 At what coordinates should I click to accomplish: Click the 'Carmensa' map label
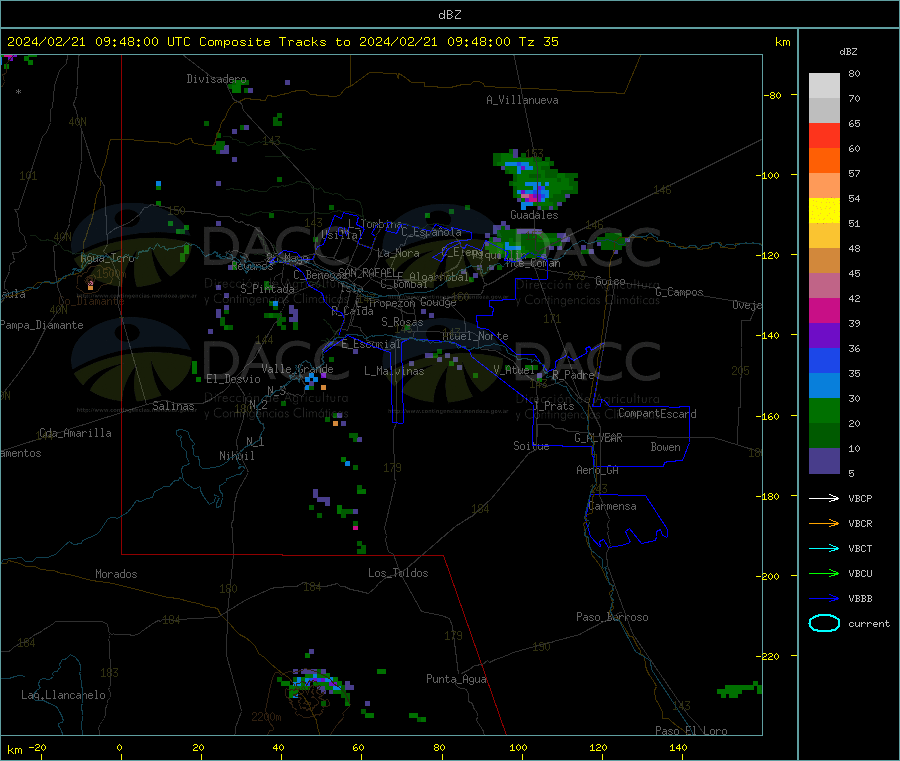click(612, 506)
